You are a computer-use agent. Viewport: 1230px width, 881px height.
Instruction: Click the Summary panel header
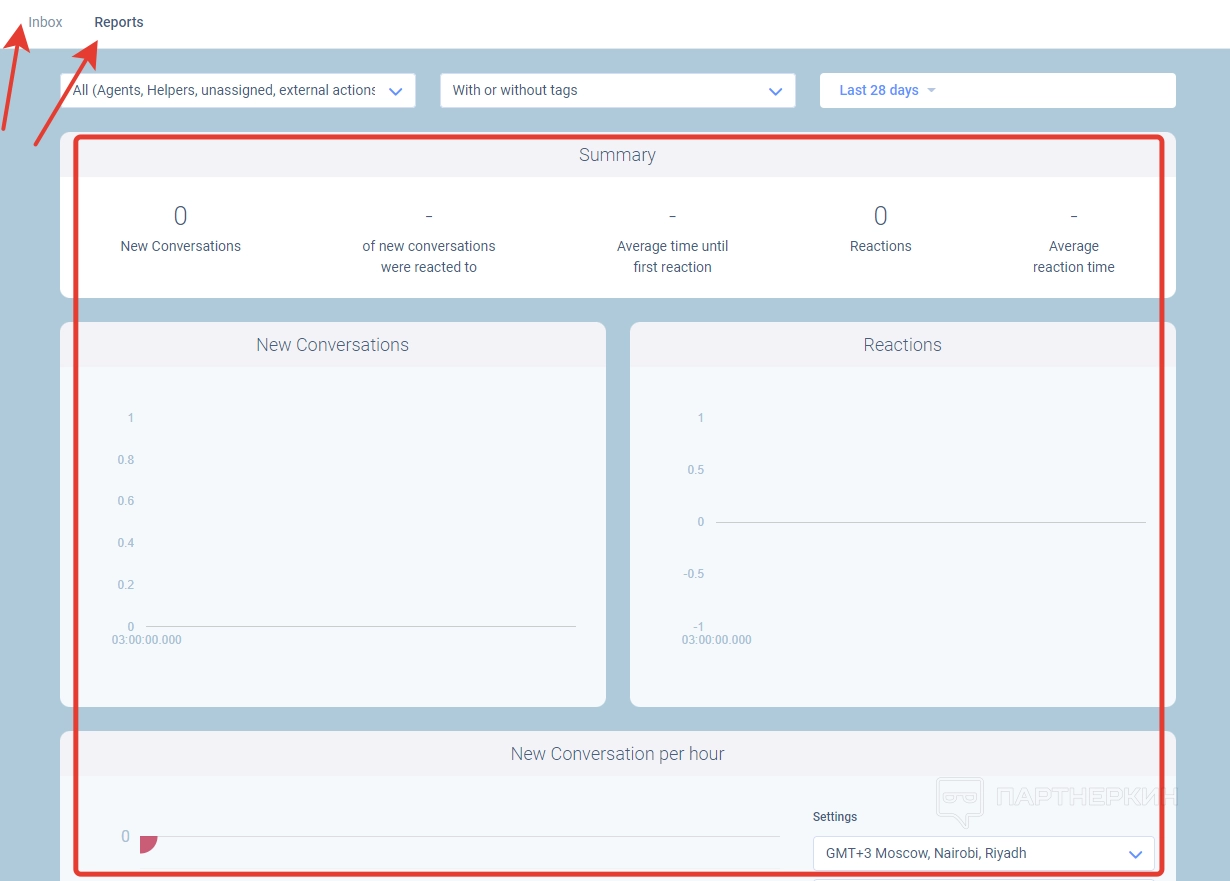617,155
